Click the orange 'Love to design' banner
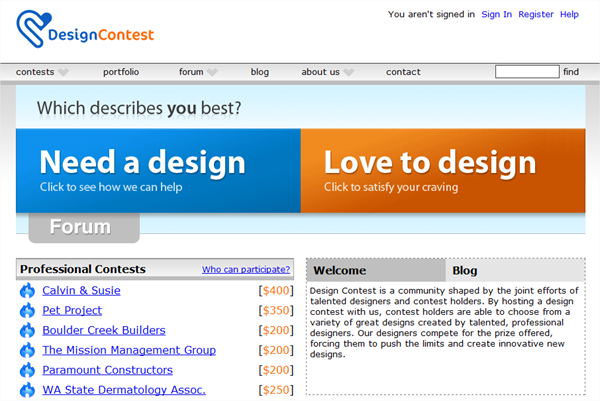The height and width of the screenshot is (401, 600). (443, 170)
